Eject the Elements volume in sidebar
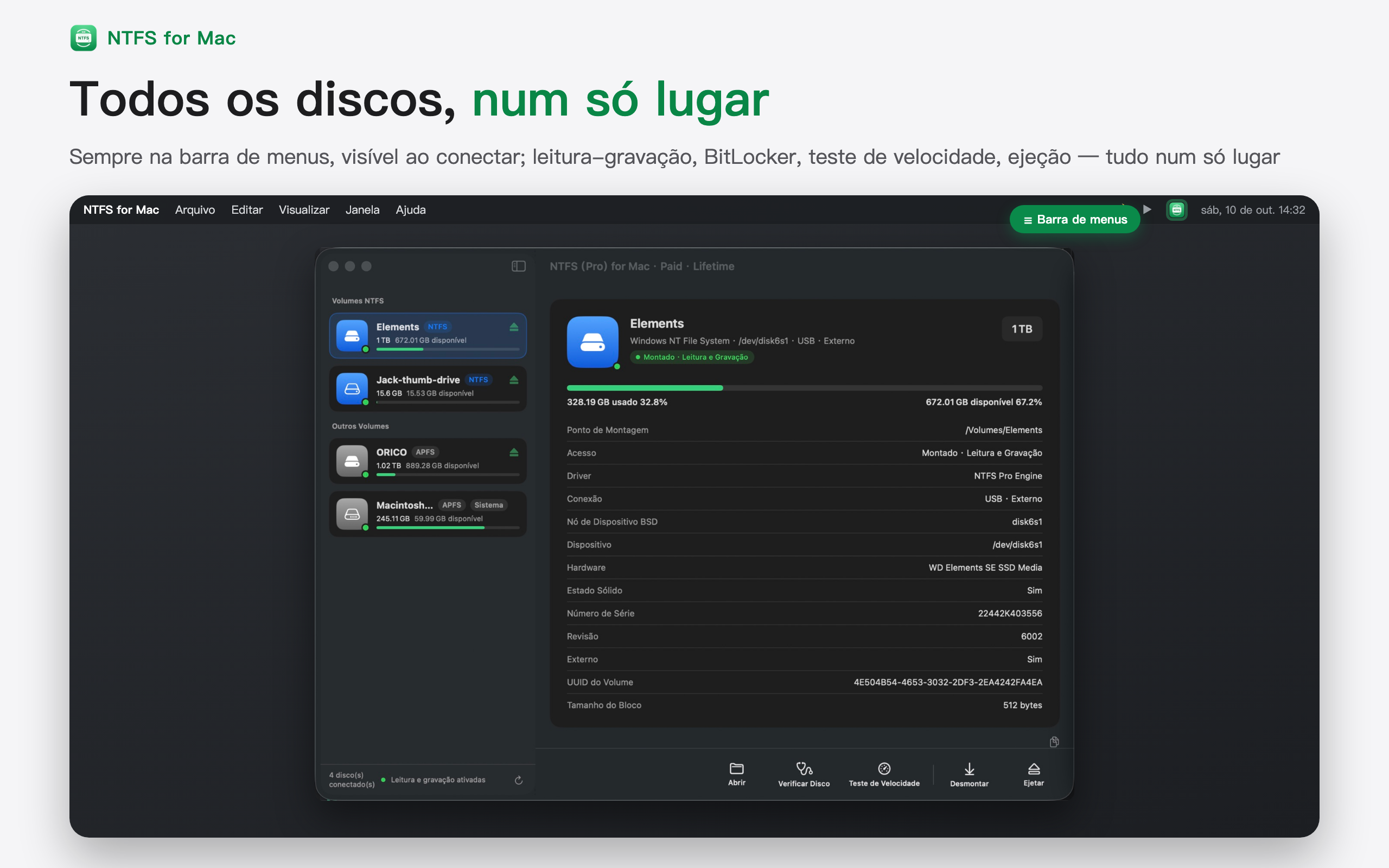This screenshot has height=868, width=1389. coord(514,327)
